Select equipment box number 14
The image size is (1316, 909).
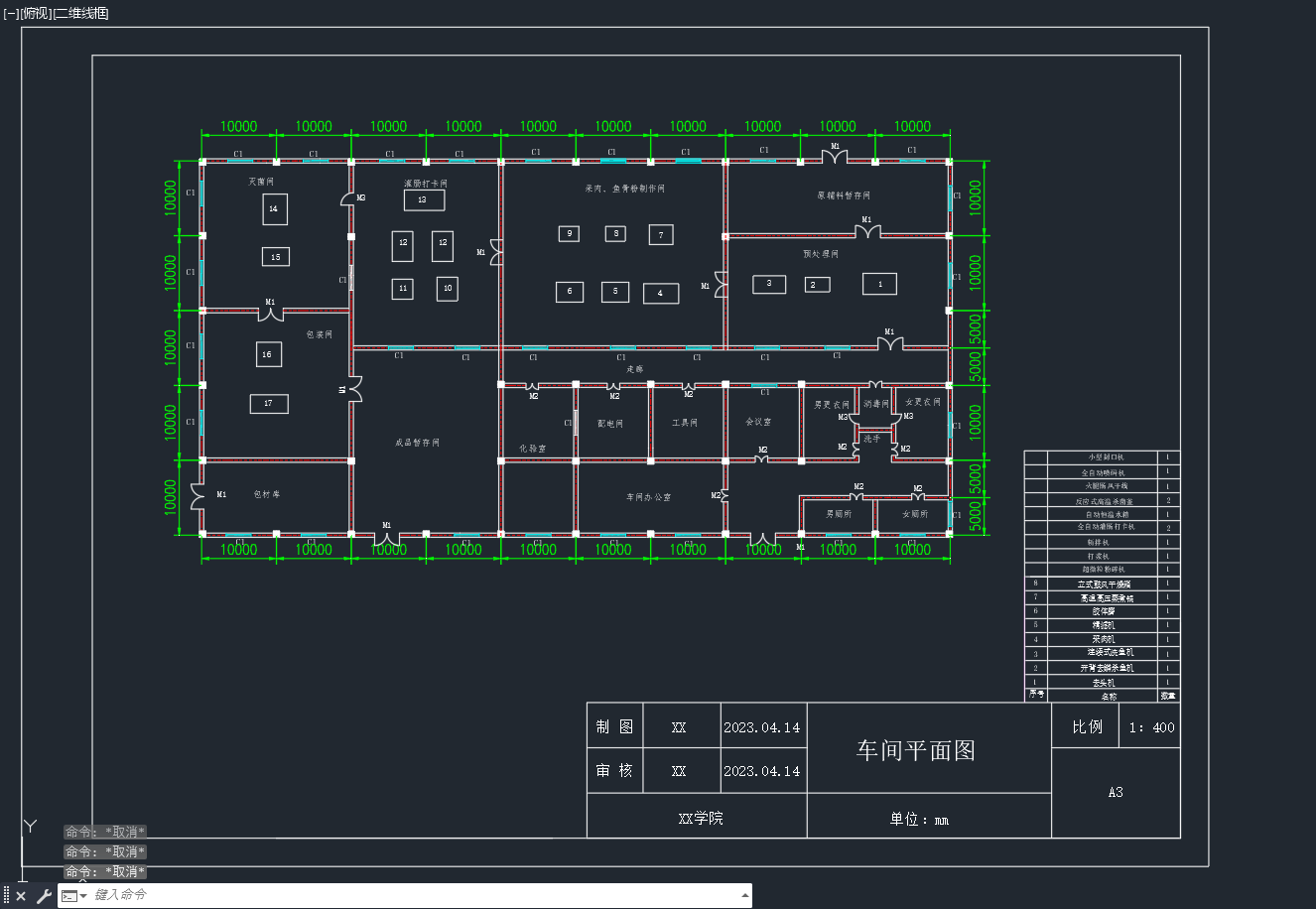click(275, 209)
